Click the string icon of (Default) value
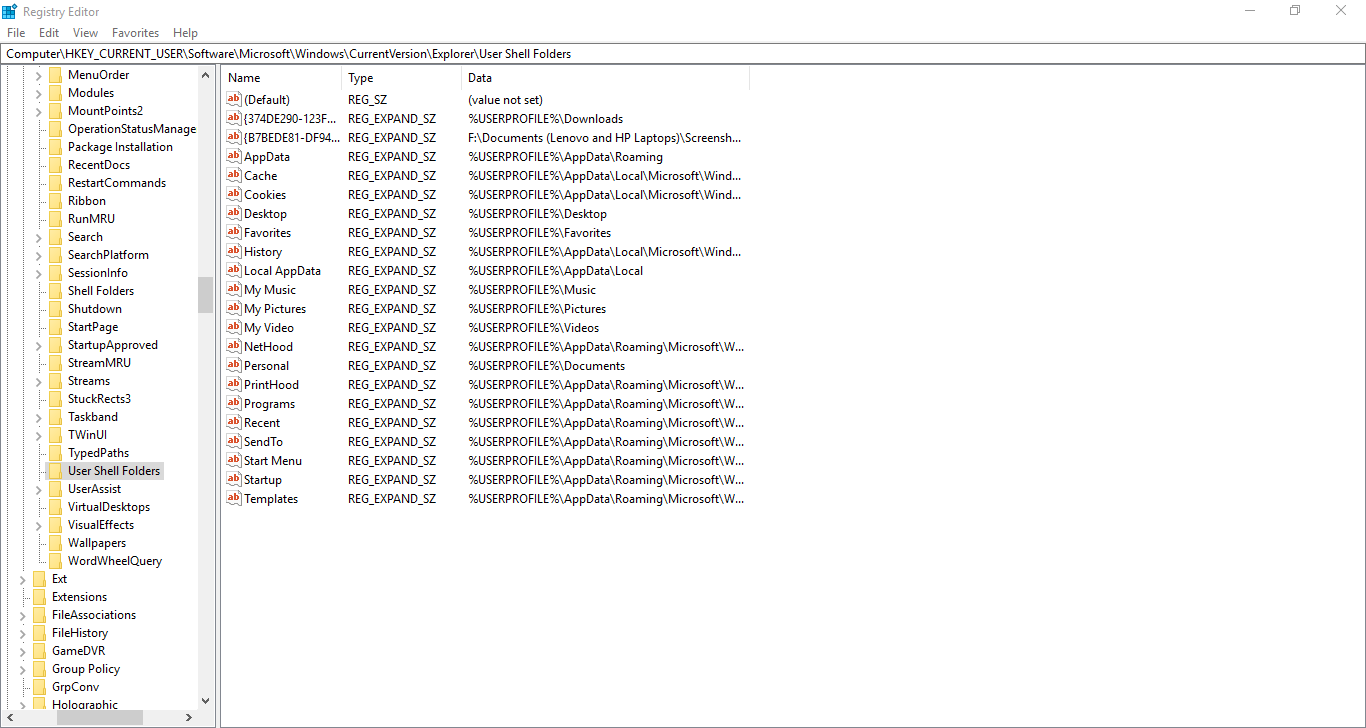Viewport: 1366px width, 728px height. point(234,99)
